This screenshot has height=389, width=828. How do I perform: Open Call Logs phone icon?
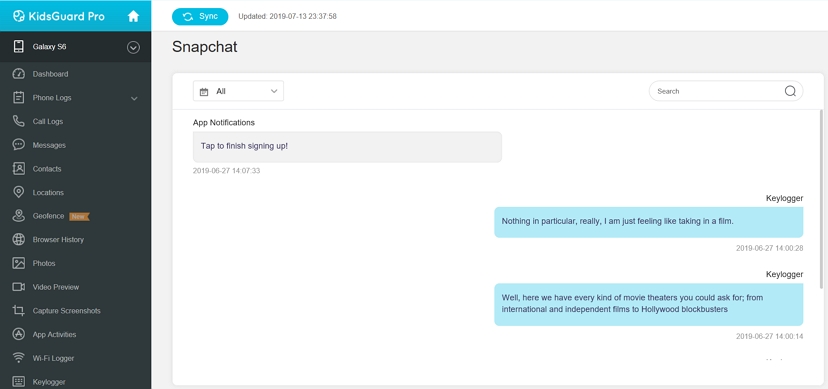[x=18, y=121]
